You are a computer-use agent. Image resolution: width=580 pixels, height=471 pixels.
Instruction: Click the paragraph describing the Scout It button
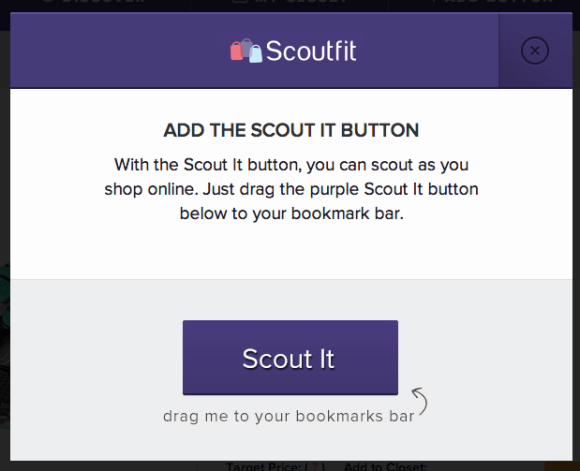click(x=291, y=189)
